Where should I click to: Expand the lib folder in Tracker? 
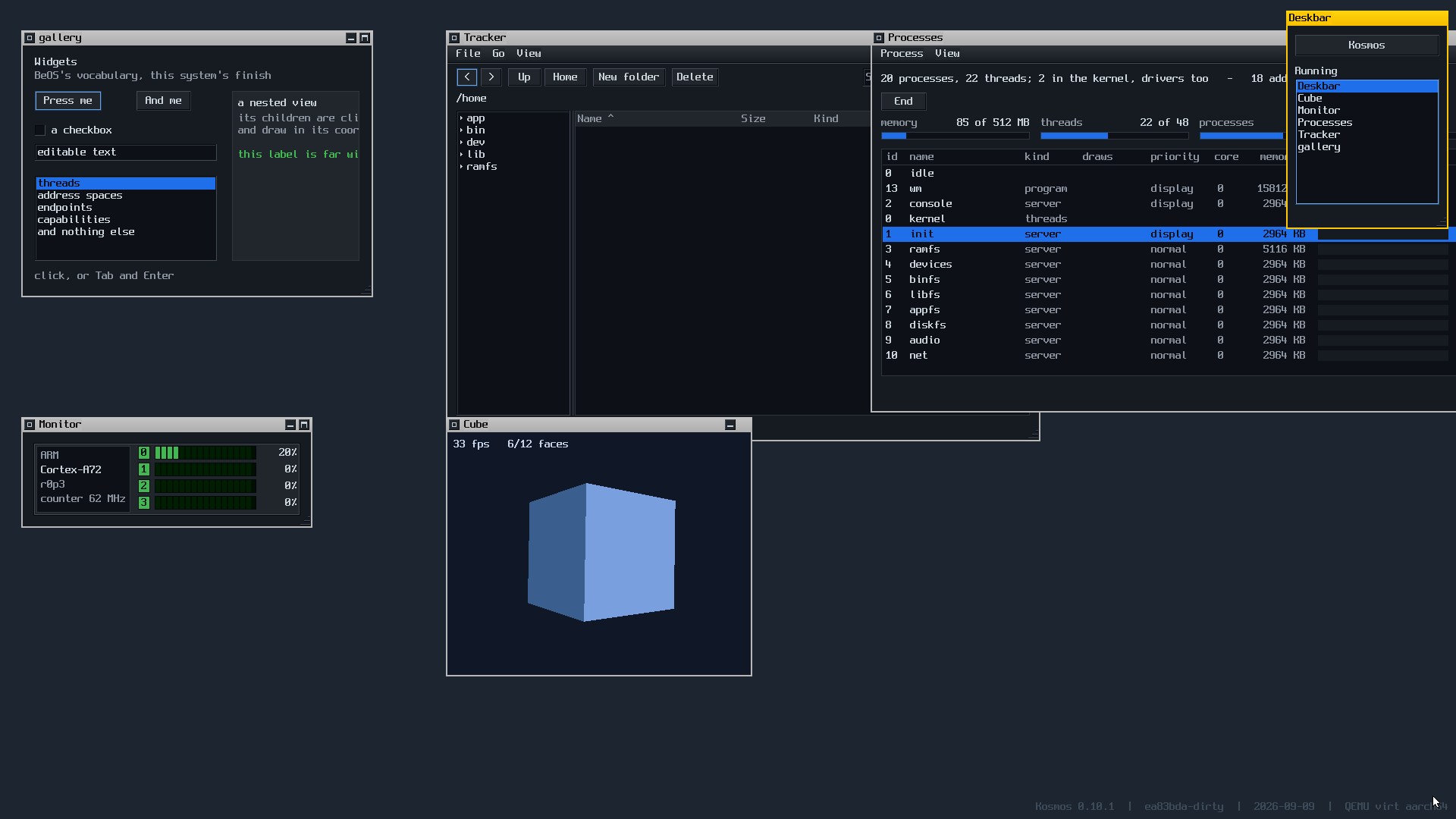(461, 155)
